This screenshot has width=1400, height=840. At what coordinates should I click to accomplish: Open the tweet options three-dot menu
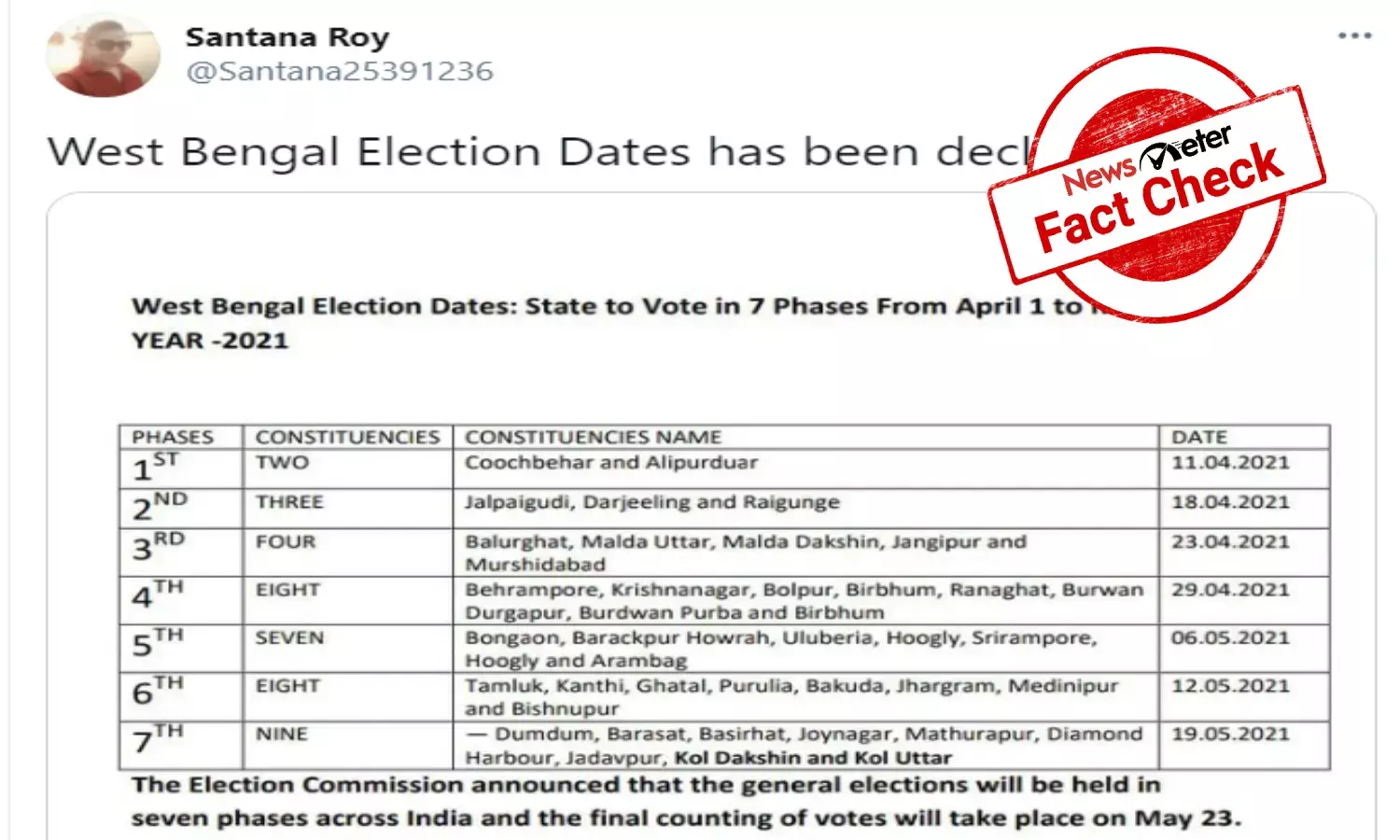[1354, 35]
